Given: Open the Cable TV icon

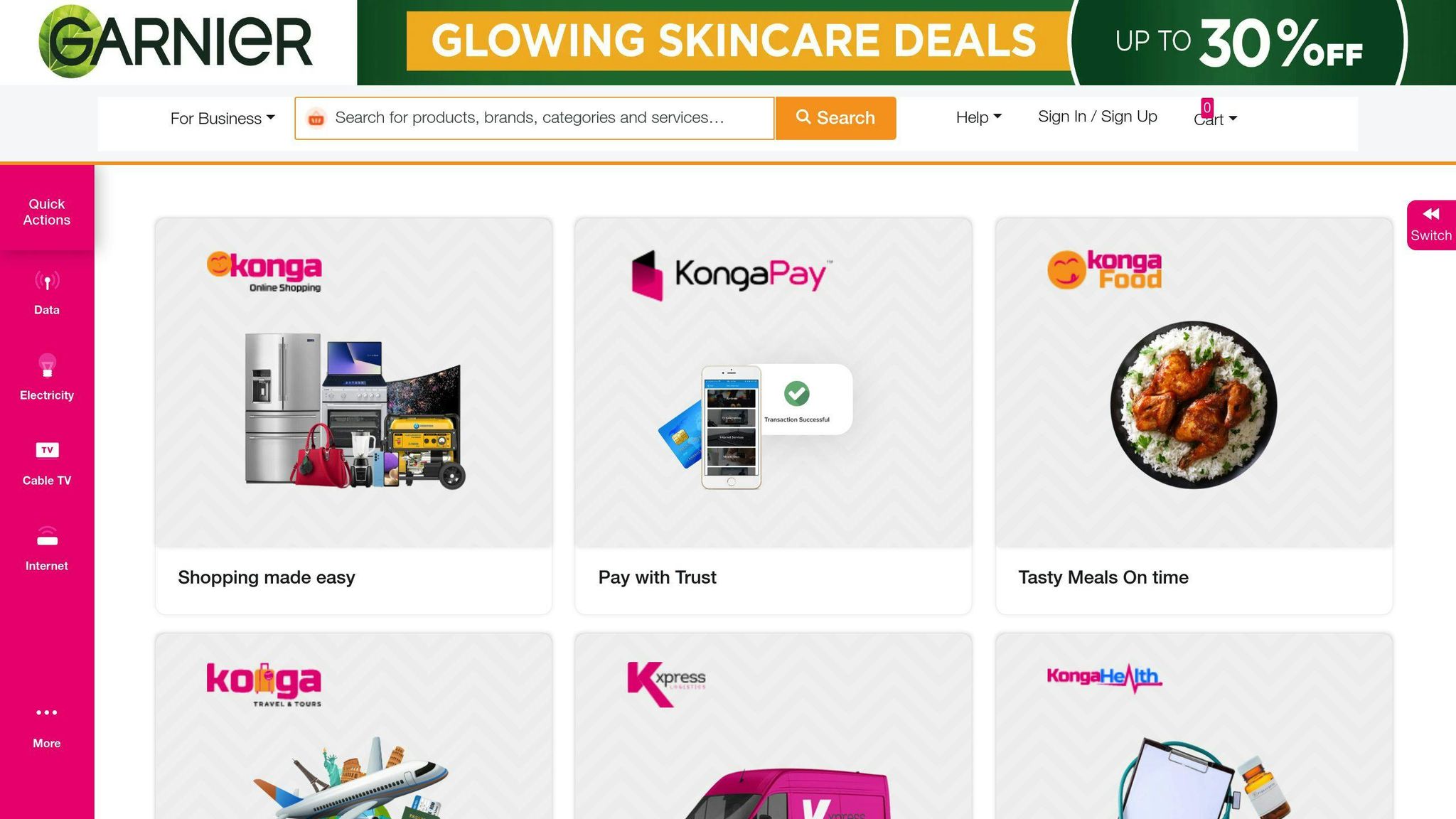Looking at the screenshot, I should (x=47, y=450).
